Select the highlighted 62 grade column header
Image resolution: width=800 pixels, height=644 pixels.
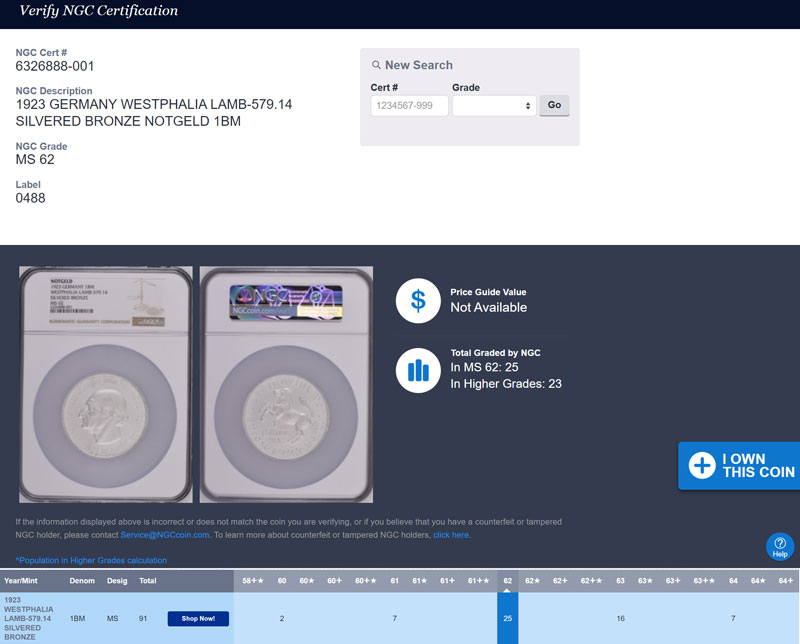point(508,580)
